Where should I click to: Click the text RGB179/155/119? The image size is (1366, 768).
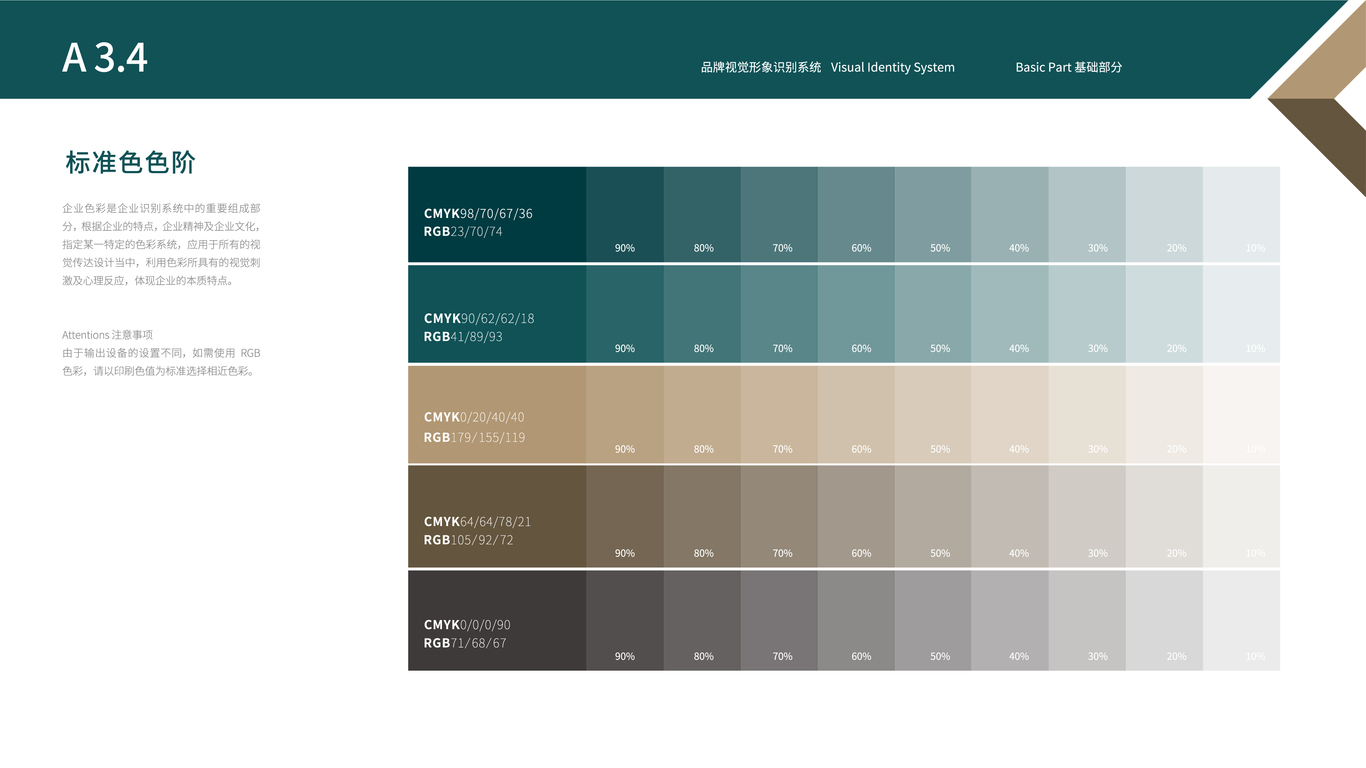click(474, 437)
